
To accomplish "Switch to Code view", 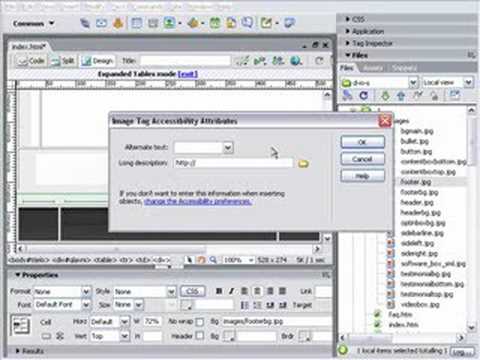I will (x=31, y=61).
